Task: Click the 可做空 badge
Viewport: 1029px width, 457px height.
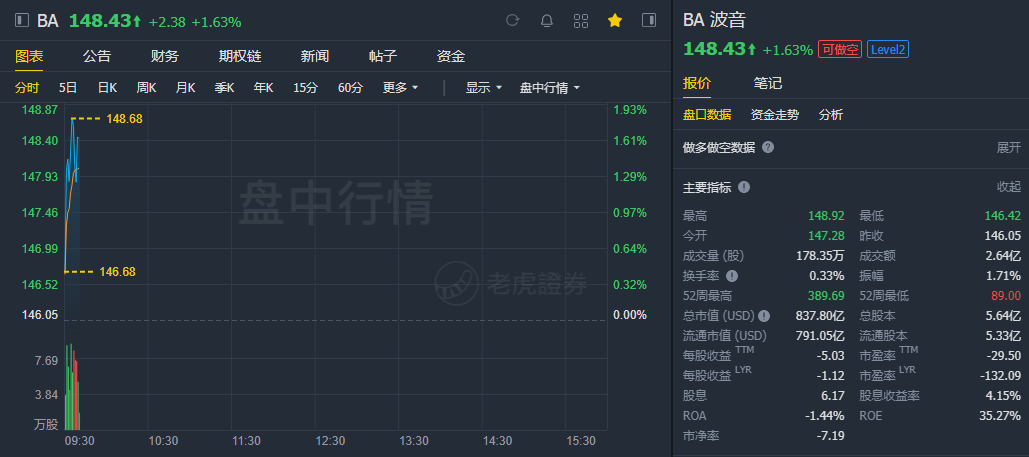Action: (839, 49)
